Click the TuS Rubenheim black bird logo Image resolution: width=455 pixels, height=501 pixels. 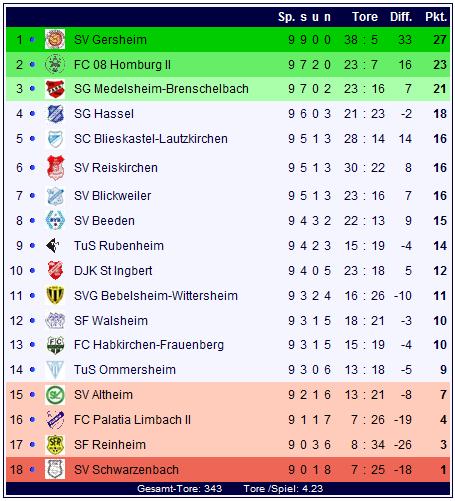coord(53,246)
